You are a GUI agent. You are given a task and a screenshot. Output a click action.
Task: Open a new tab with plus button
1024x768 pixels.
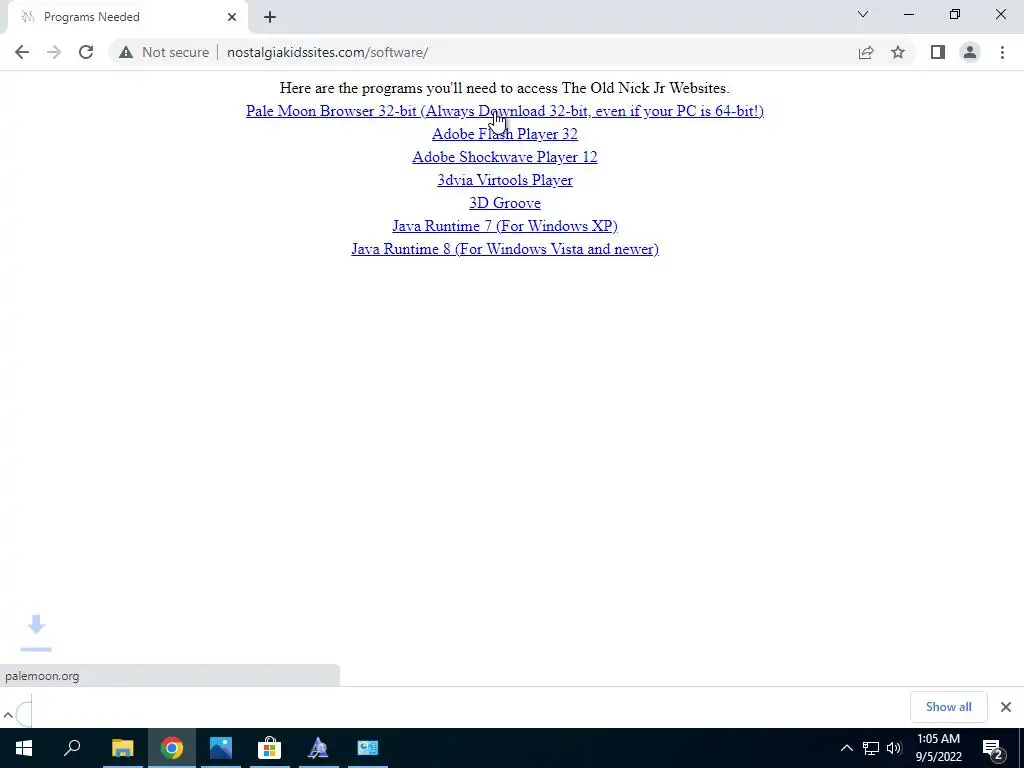click(x=270, y=17)
